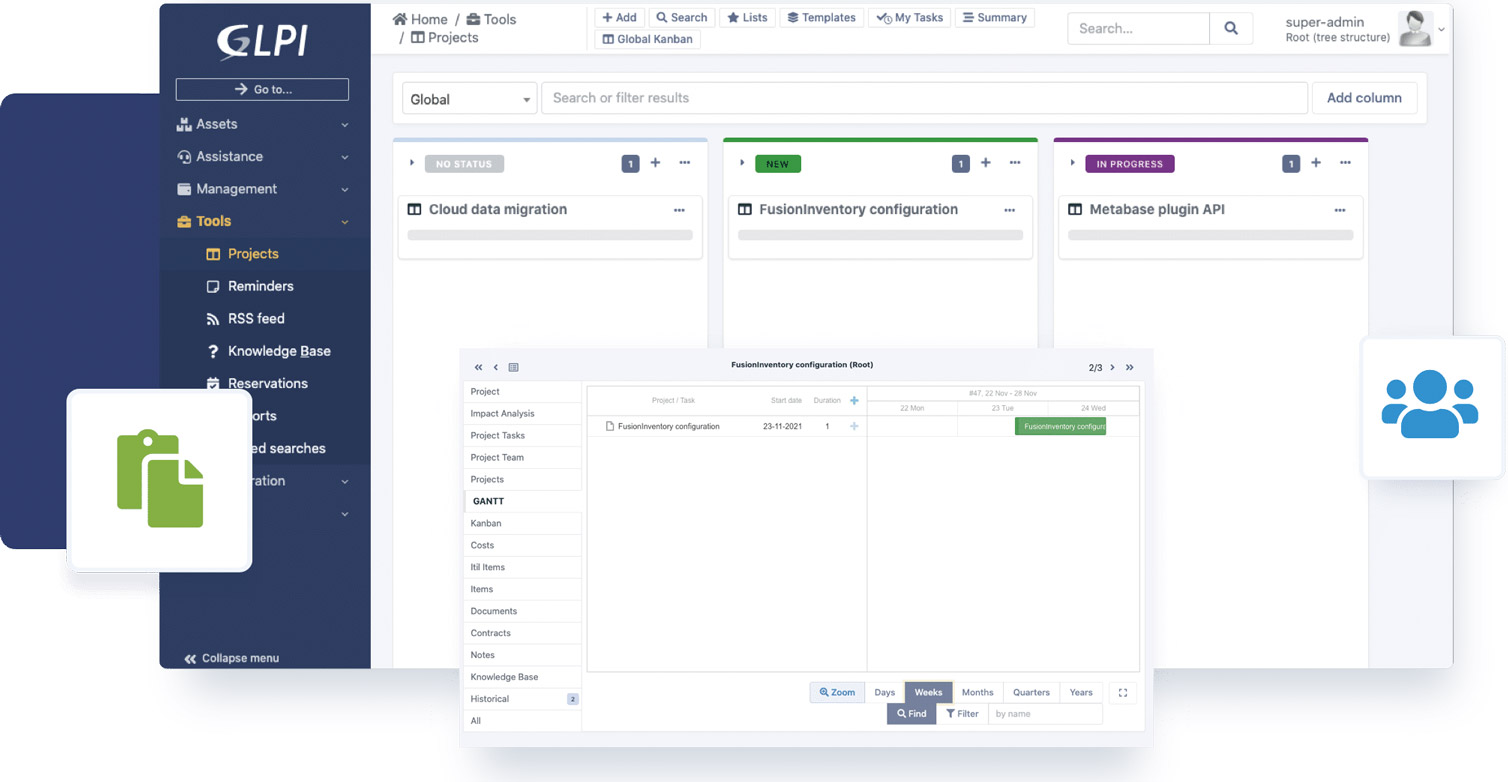Open ellipsis menu on Cloud data migration card
The height and width of the screenshot is (782, 1508).
point(679,210)
